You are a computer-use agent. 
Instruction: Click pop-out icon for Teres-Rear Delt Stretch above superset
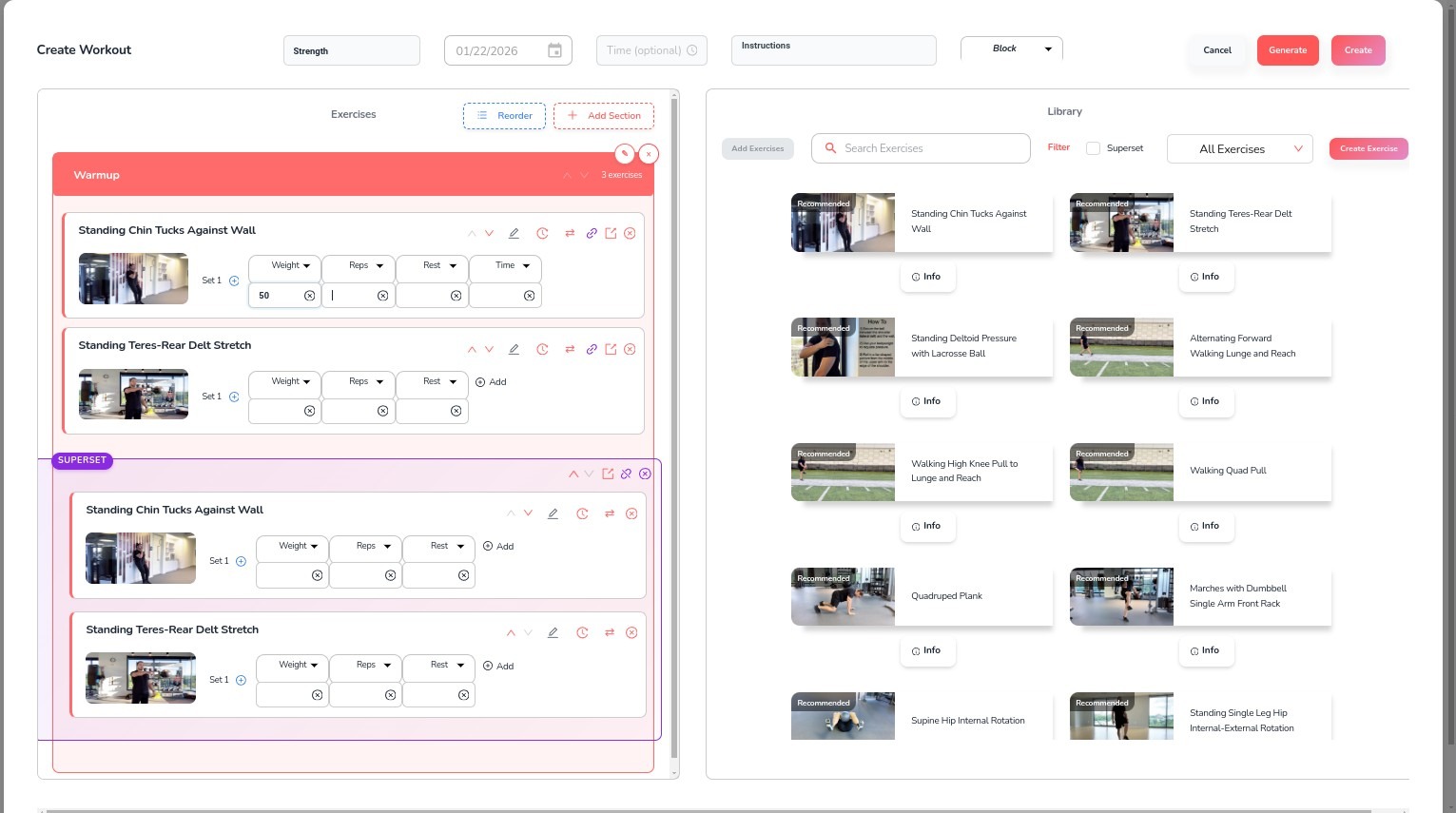point(611,349)
